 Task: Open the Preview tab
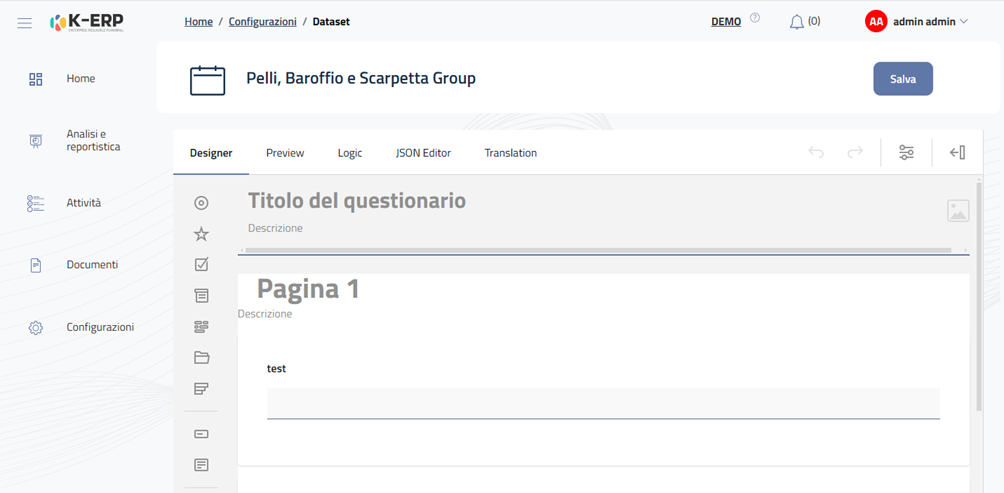click(285, 153)
